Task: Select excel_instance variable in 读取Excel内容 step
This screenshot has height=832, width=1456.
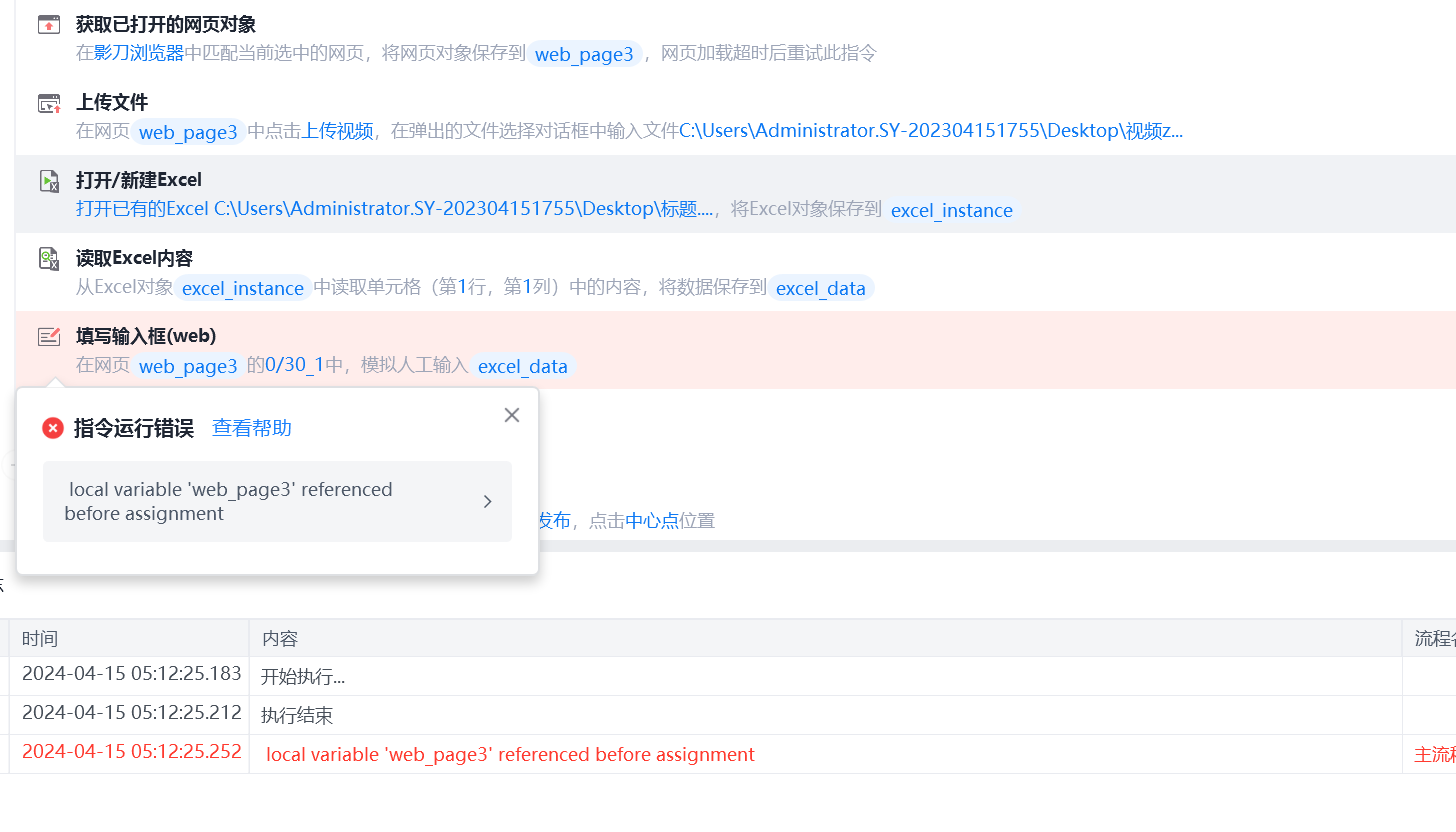Action: click(x=243, y=288)
